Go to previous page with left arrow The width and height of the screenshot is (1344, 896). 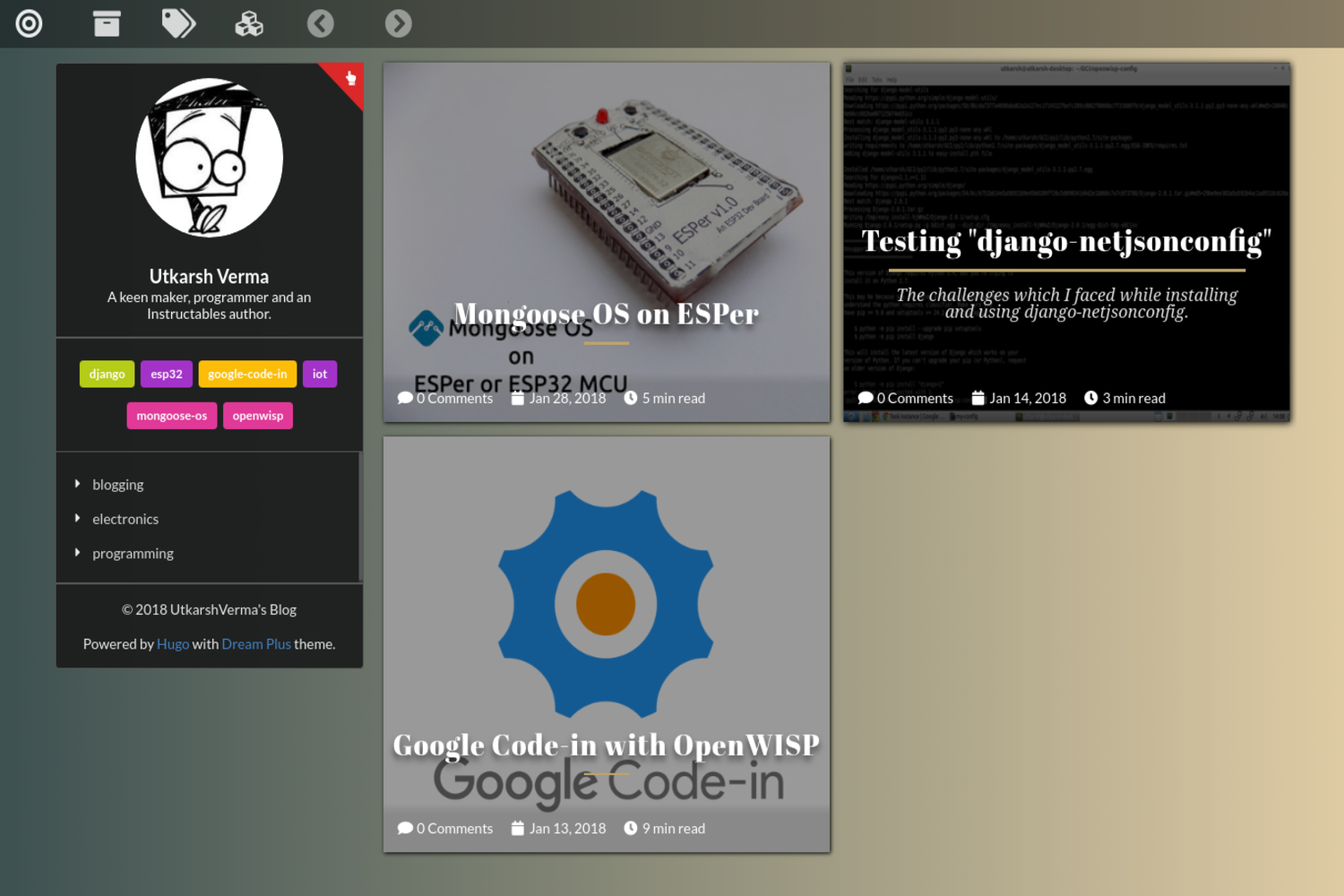click(321, 23)
